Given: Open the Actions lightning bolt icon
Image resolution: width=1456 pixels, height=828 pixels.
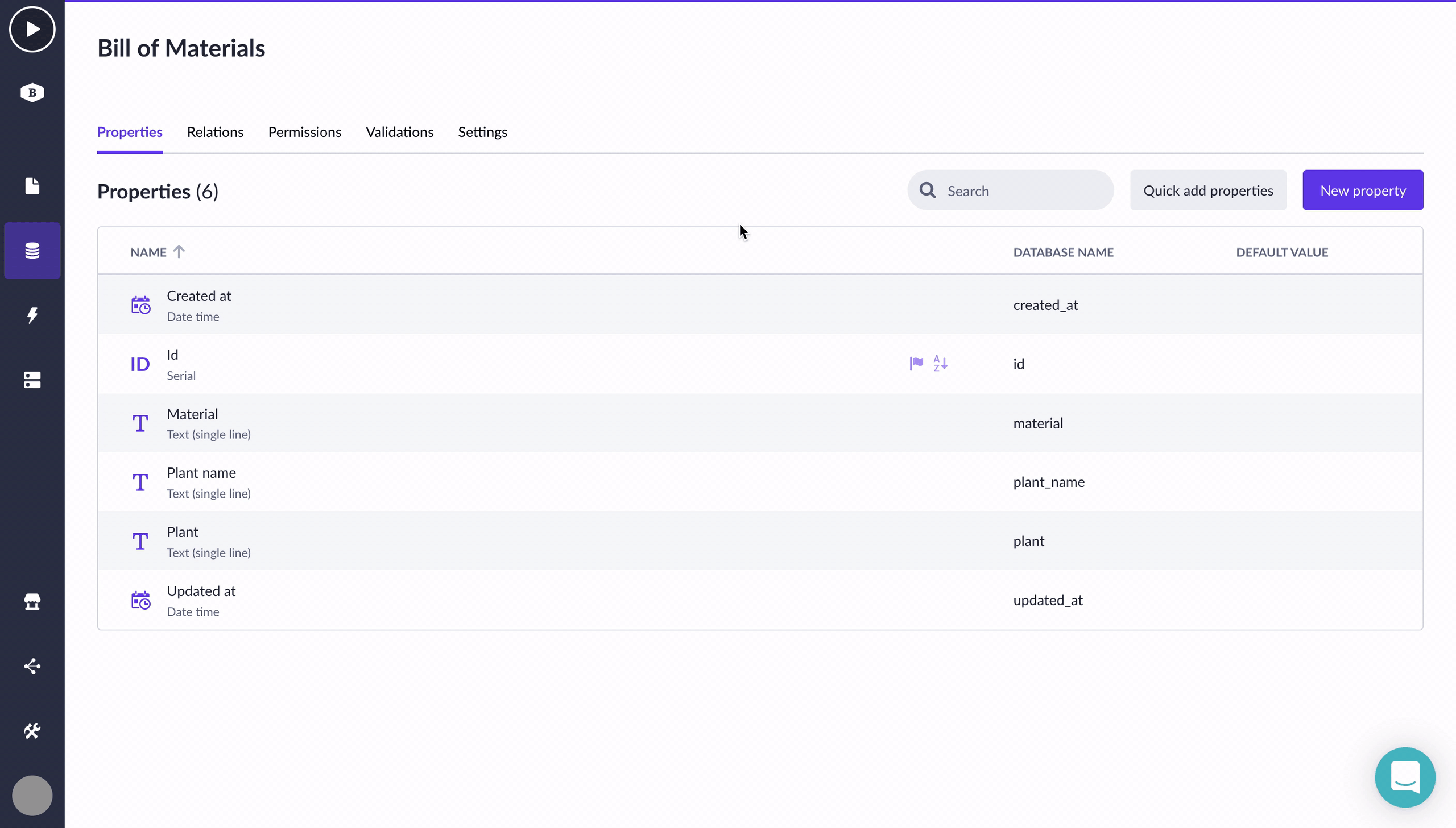Looking at the screenshot, I should point(32,315).
